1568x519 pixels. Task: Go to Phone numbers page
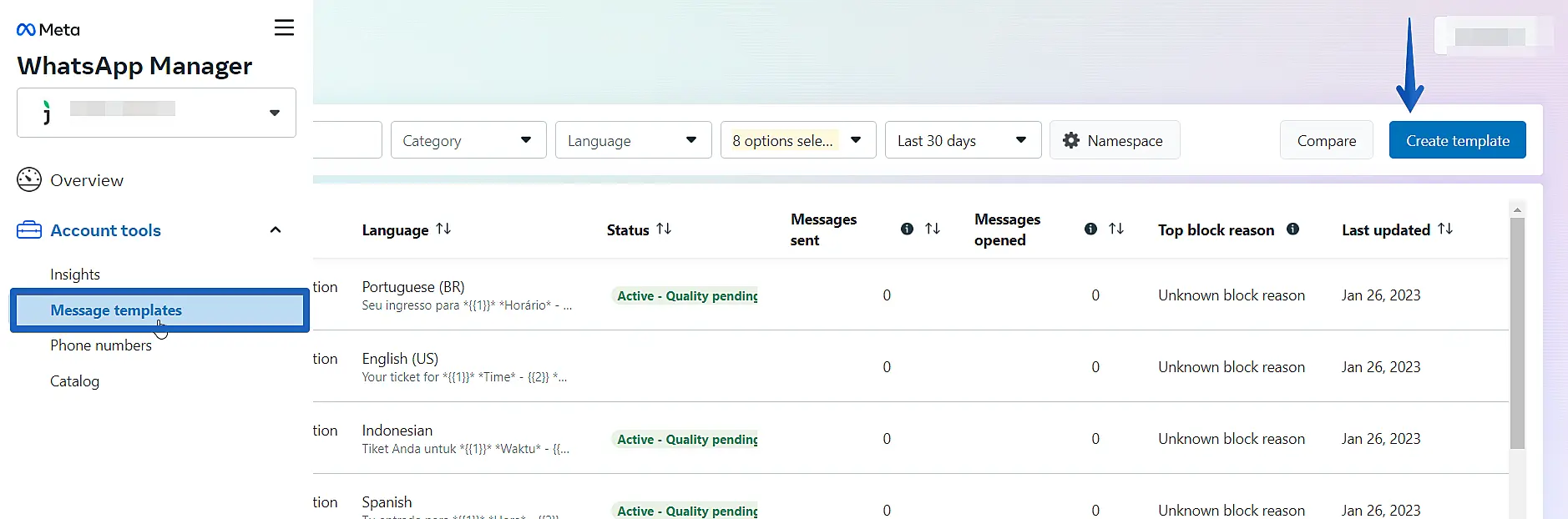(x=101, y=345)
